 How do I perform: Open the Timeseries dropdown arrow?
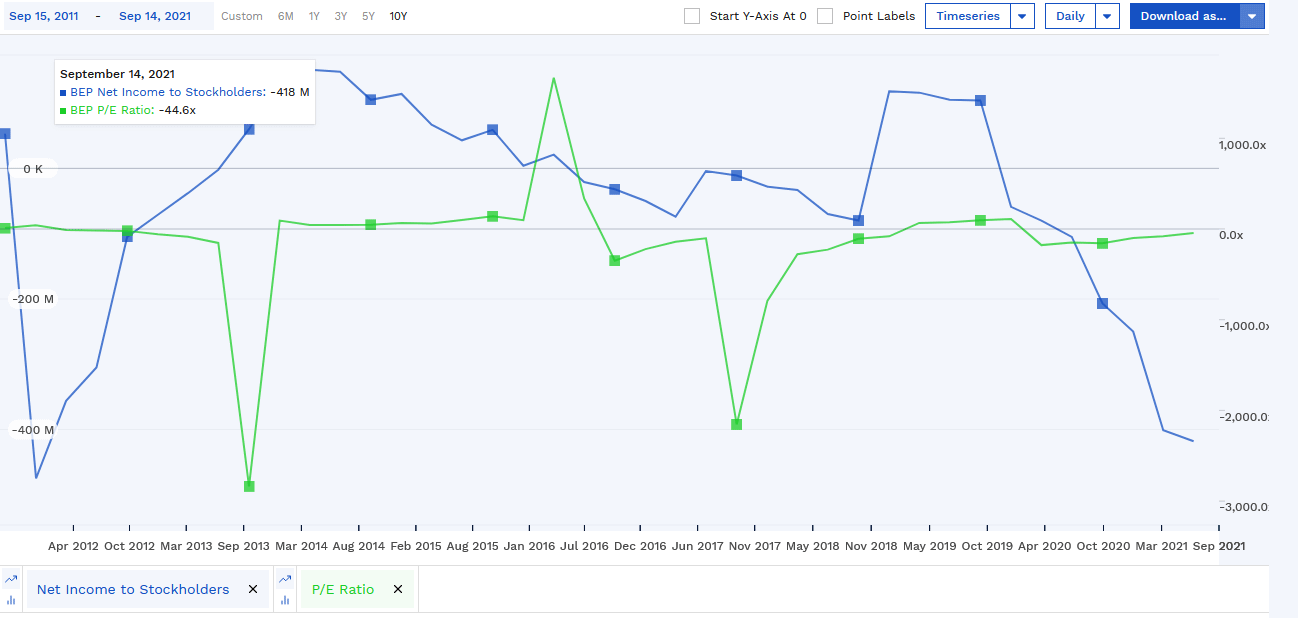1022,16
